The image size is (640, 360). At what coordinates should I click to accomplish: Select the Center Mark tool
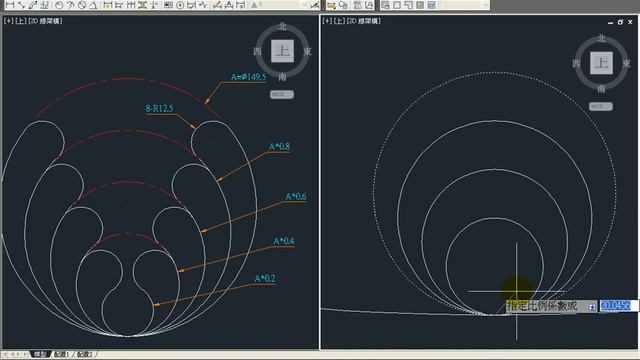click(180, 5)
